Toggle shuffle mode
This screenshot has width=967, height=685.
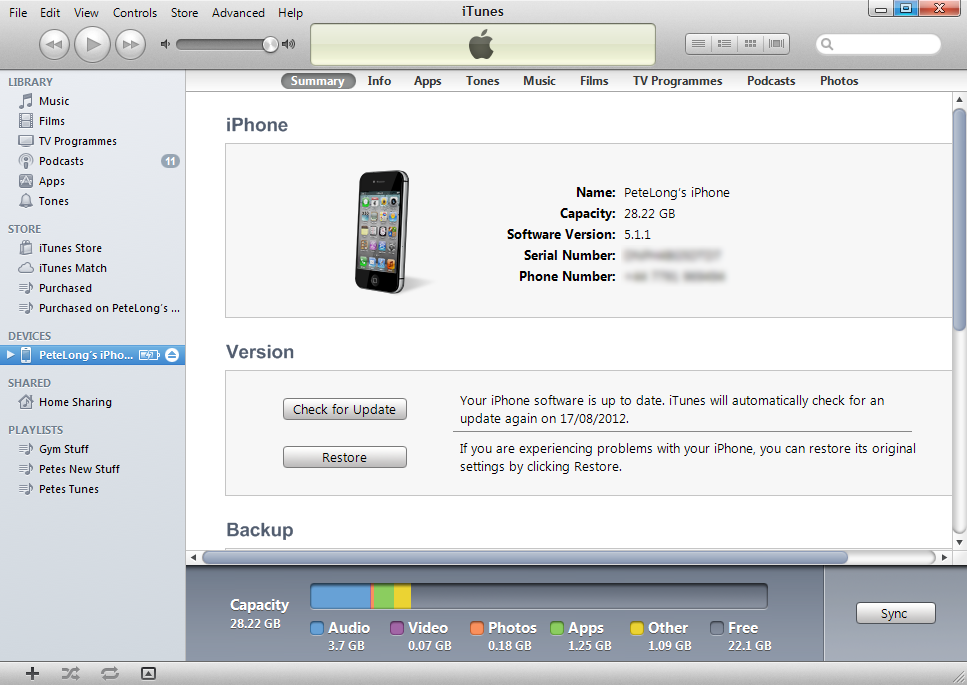click(x=70, y=673)
